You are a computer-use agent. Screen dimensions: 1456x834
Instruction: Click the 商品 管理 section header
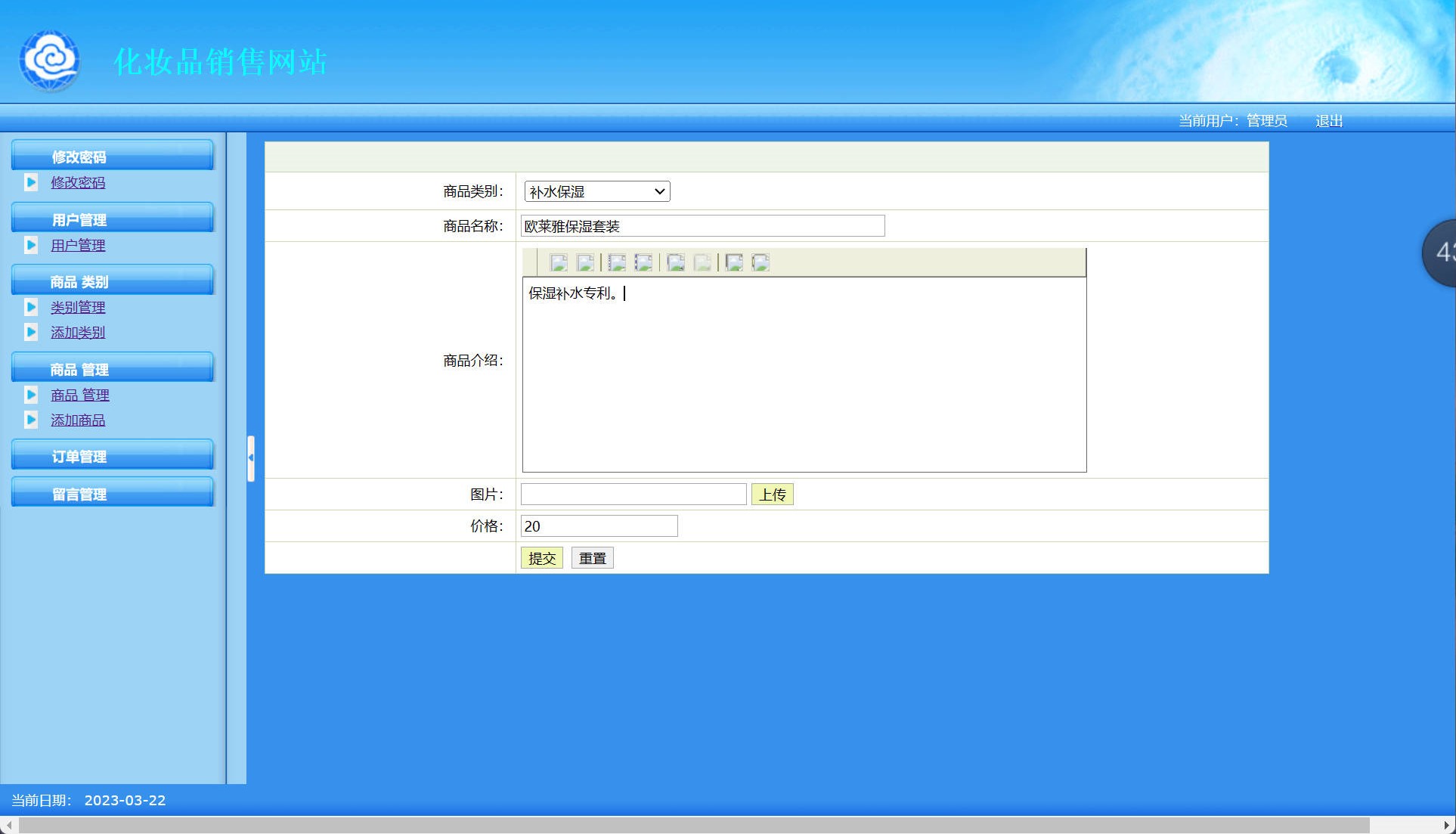pyautogui.click(x=112, y=369)
